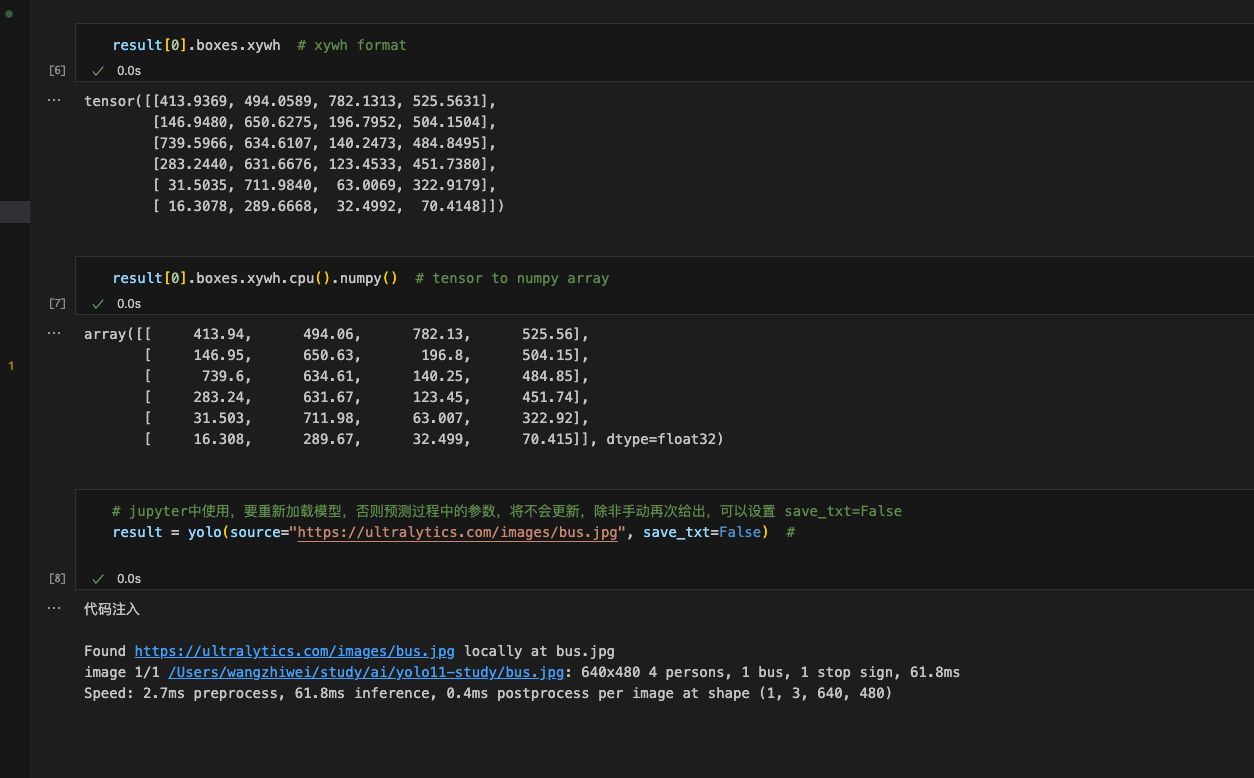This screenshot has height=778, width=1254.
Task: Click the yellow 1 marker in the left gutter
Action: [11, 367]
